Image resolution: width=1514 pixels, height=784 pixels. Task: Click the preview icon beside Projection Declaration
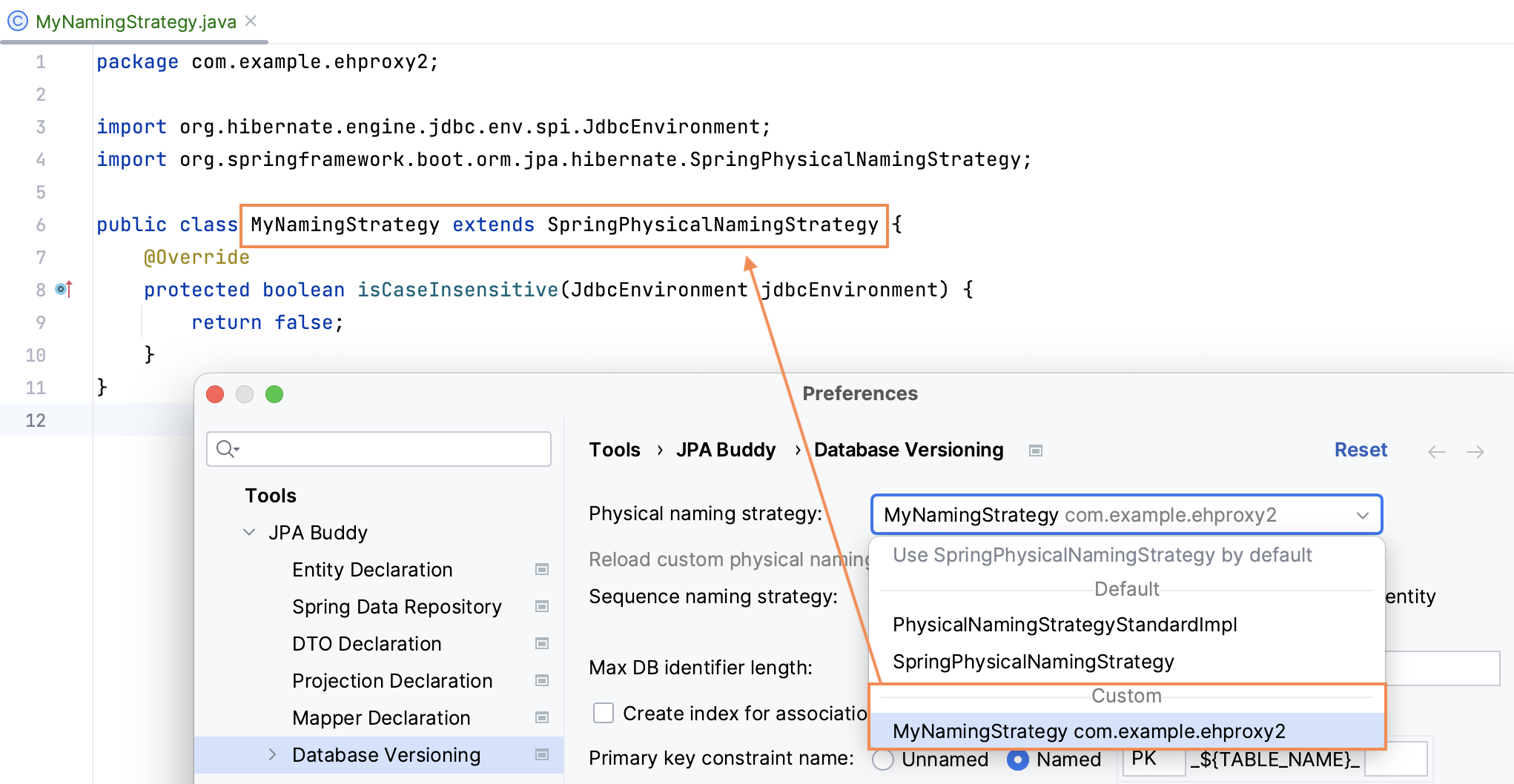(541, 680)
